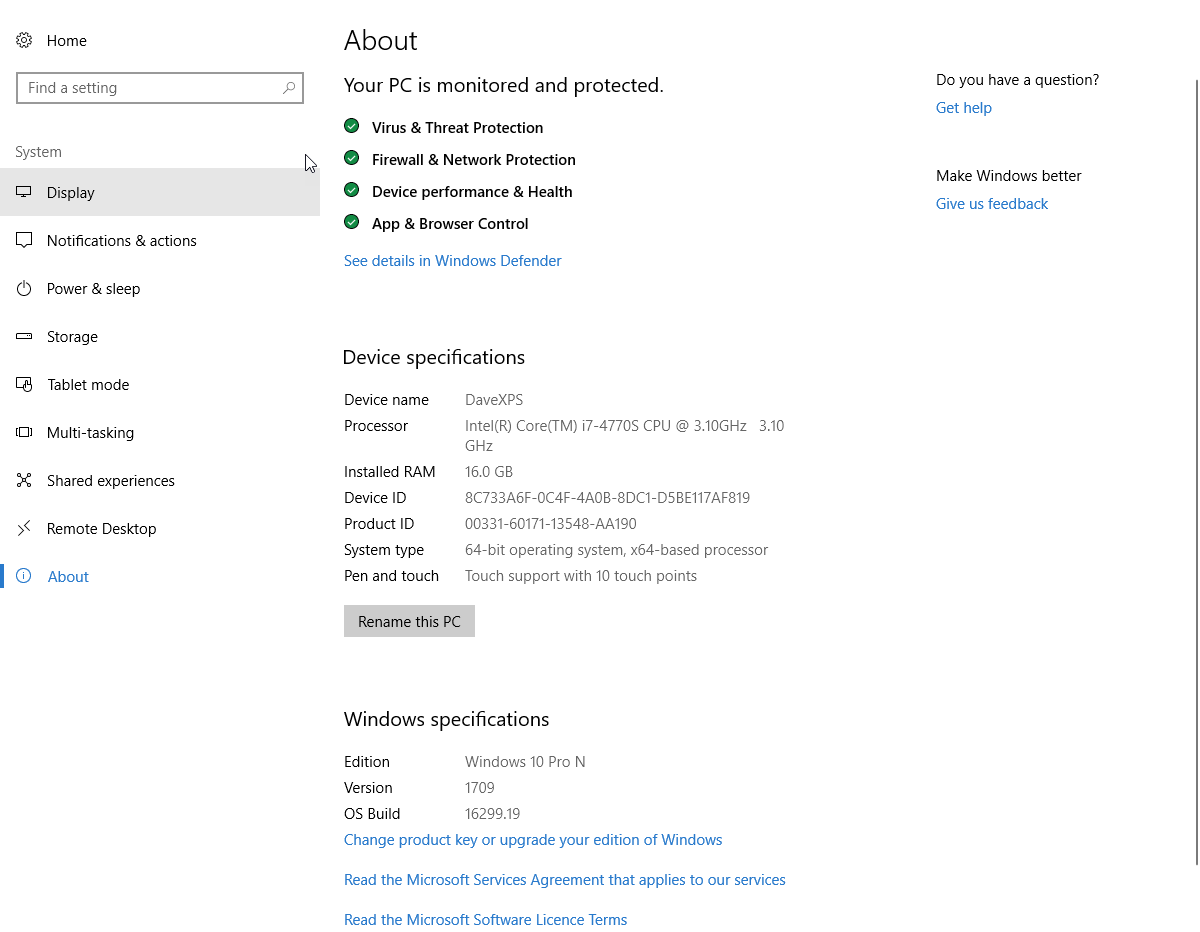Click the App & Browser Control checkmark
Screen dimensions: 1200x932
(x=351, y=221)
